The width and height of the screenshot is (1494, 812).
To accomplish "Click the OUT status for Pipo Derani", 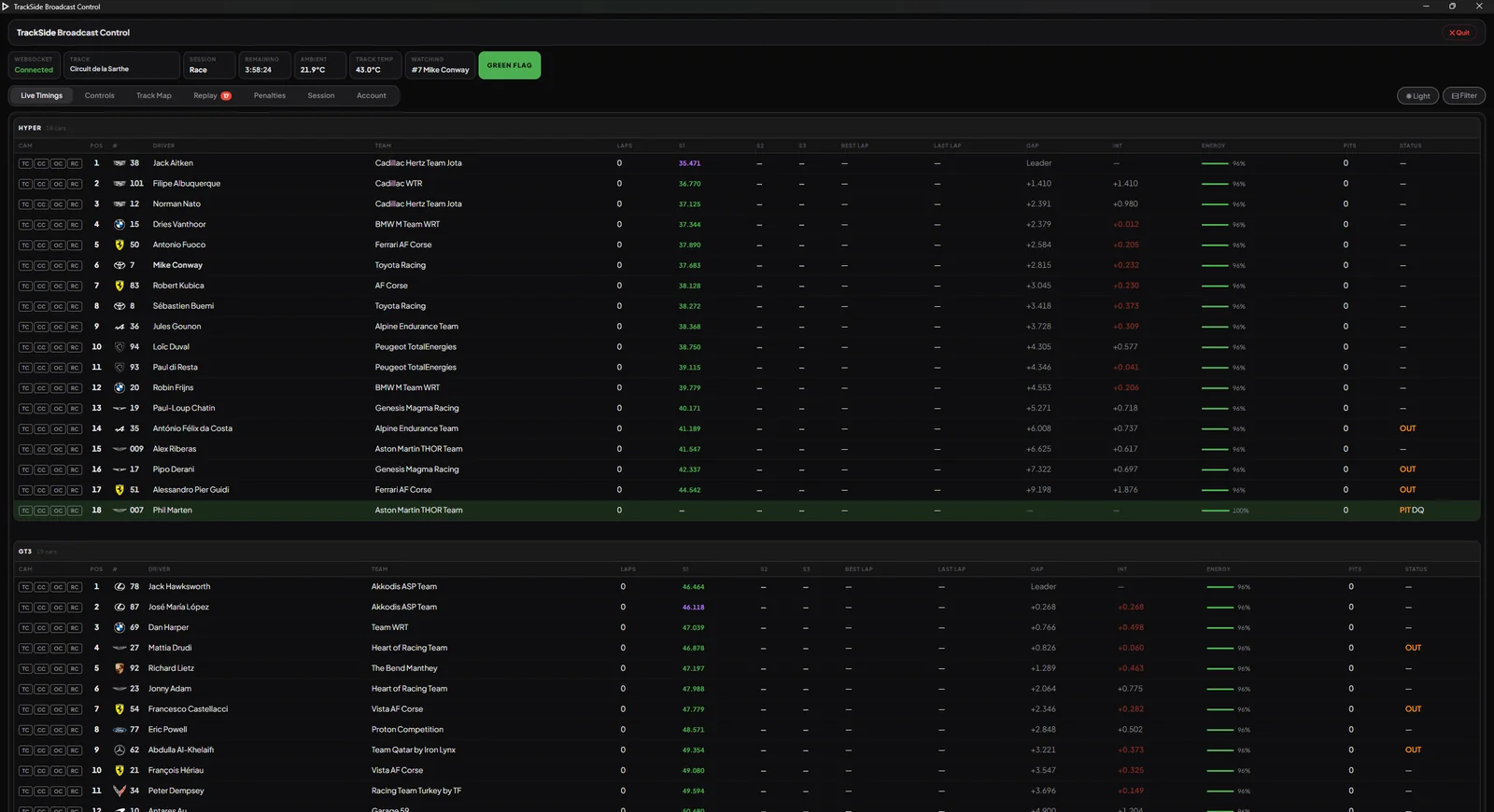I will pos(1407,469).
